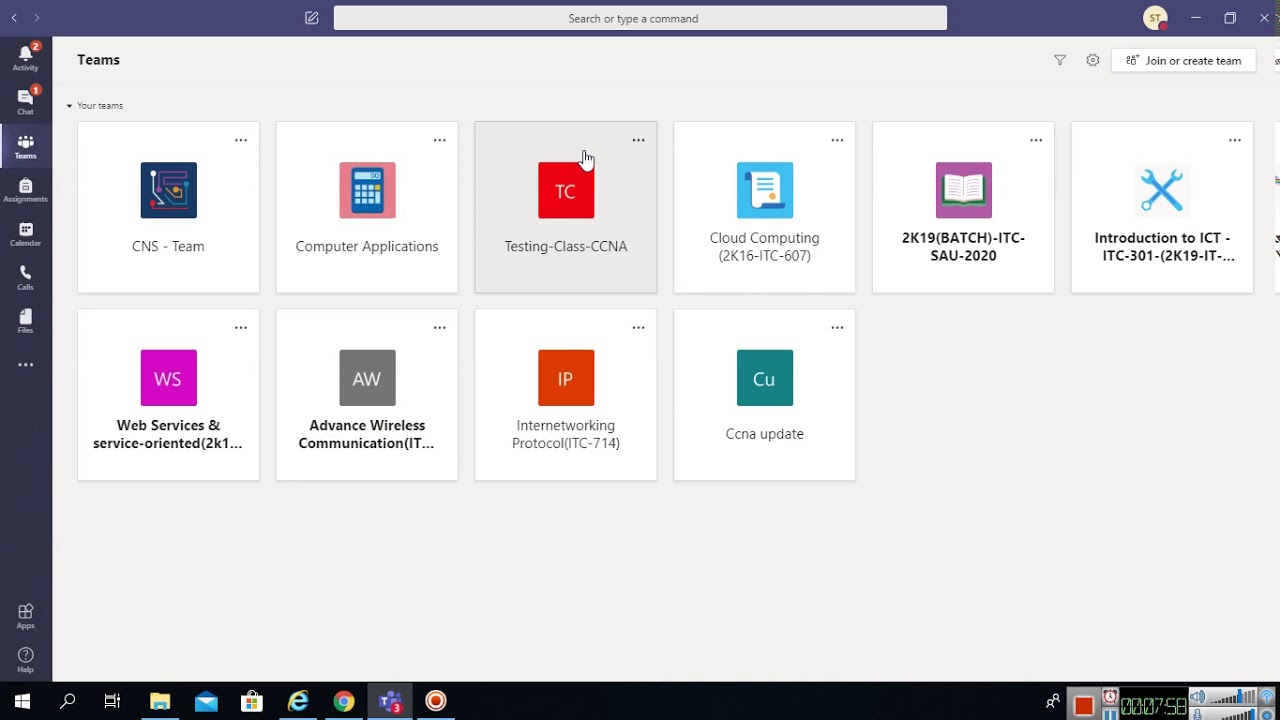1280x720 pixels.
Task: Open Google Chrome from taskbar
Action: pos(344,701)
